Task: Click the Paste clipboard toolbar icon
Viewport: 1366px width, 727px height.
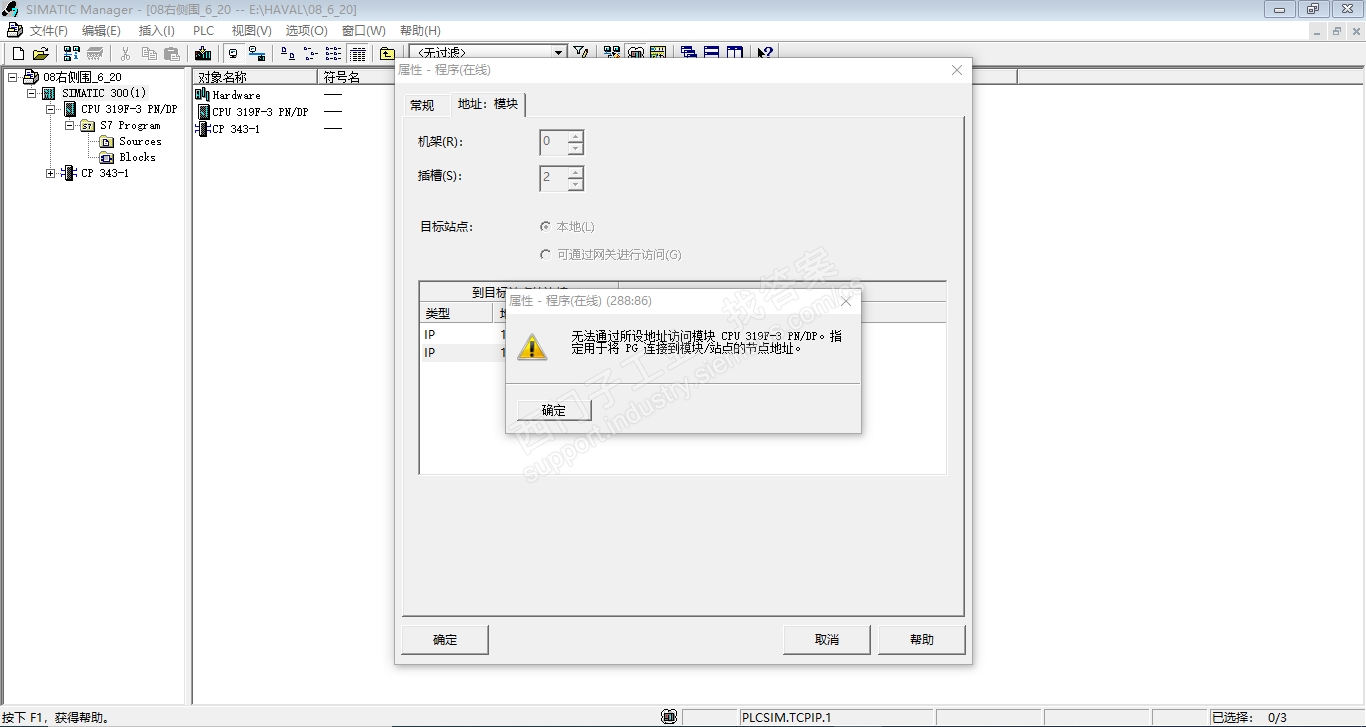Action: click(172, 53)
